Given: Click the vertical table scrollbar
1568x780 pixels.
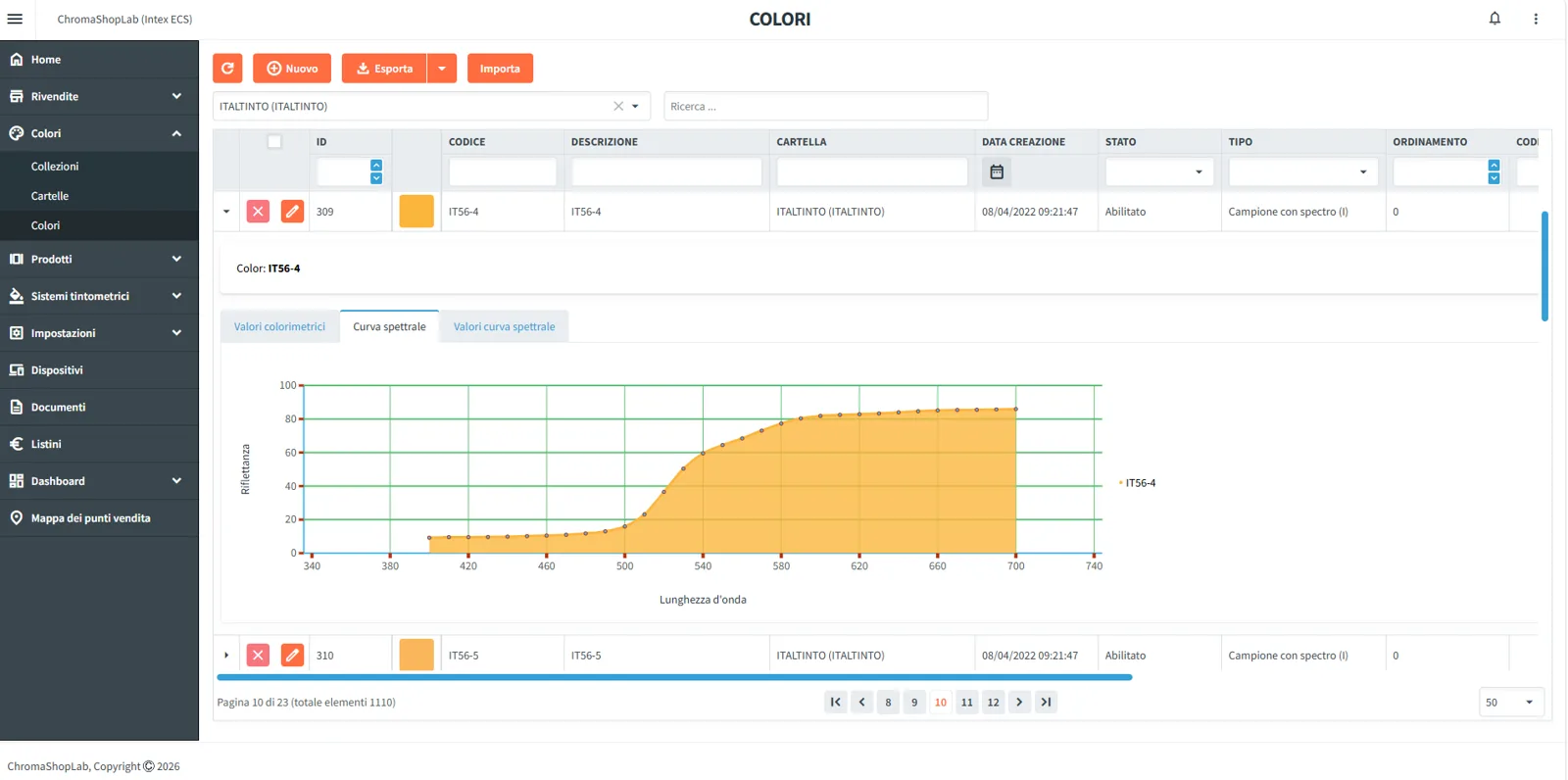Looking at the screenshot, I should [x=1544, y=267].
